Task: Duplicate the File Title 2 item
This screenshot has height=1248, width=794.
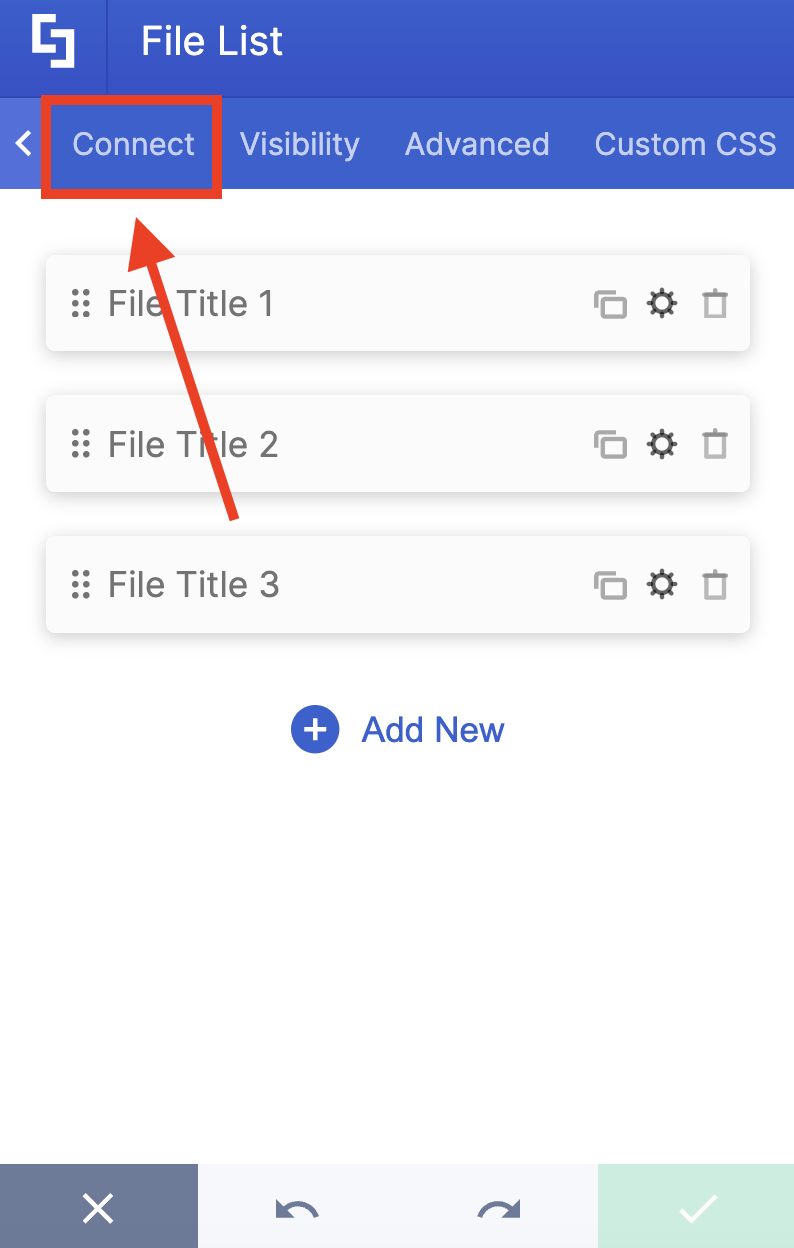Action: [611, 444]
